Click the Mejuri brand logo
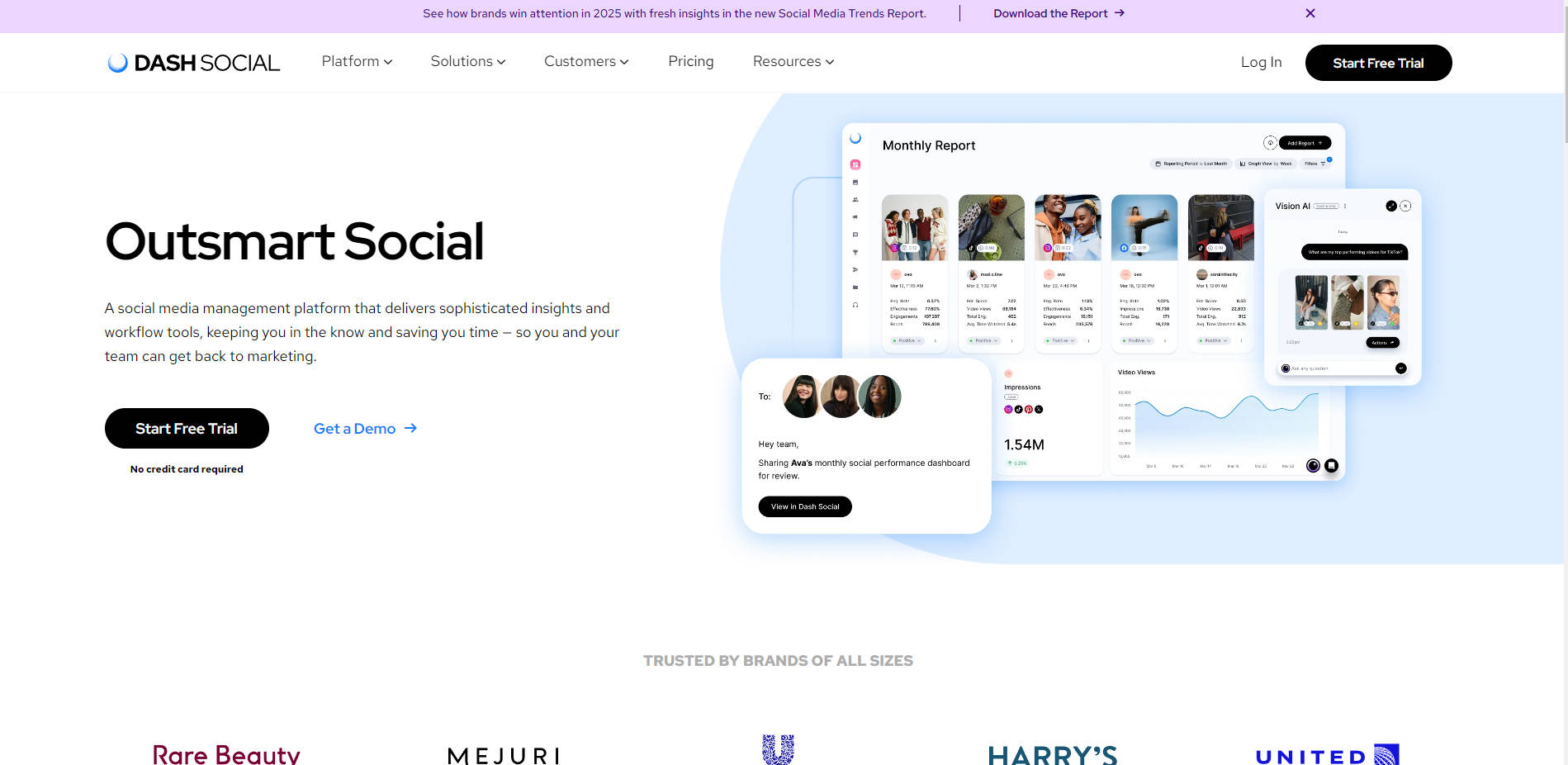1568x765 pixels. click(504, 755)
